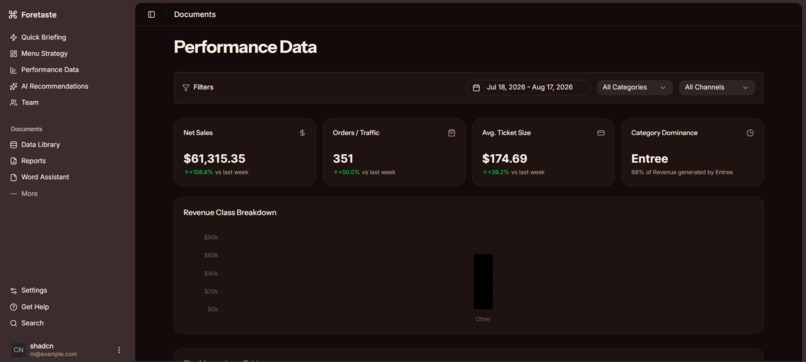This screenshot has height=362, width=806.
Task: Click the calendar icon in date range
Action: [x=476, y=88]
